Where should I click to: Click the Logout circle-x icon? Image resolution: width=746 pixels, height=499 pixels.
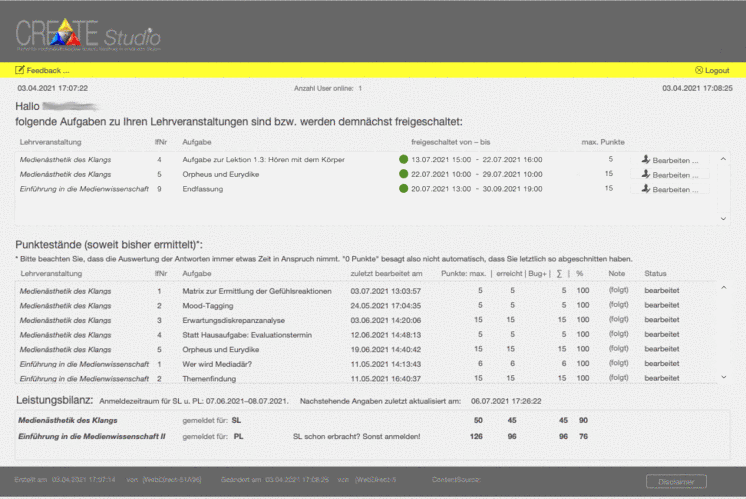(698, 70)
